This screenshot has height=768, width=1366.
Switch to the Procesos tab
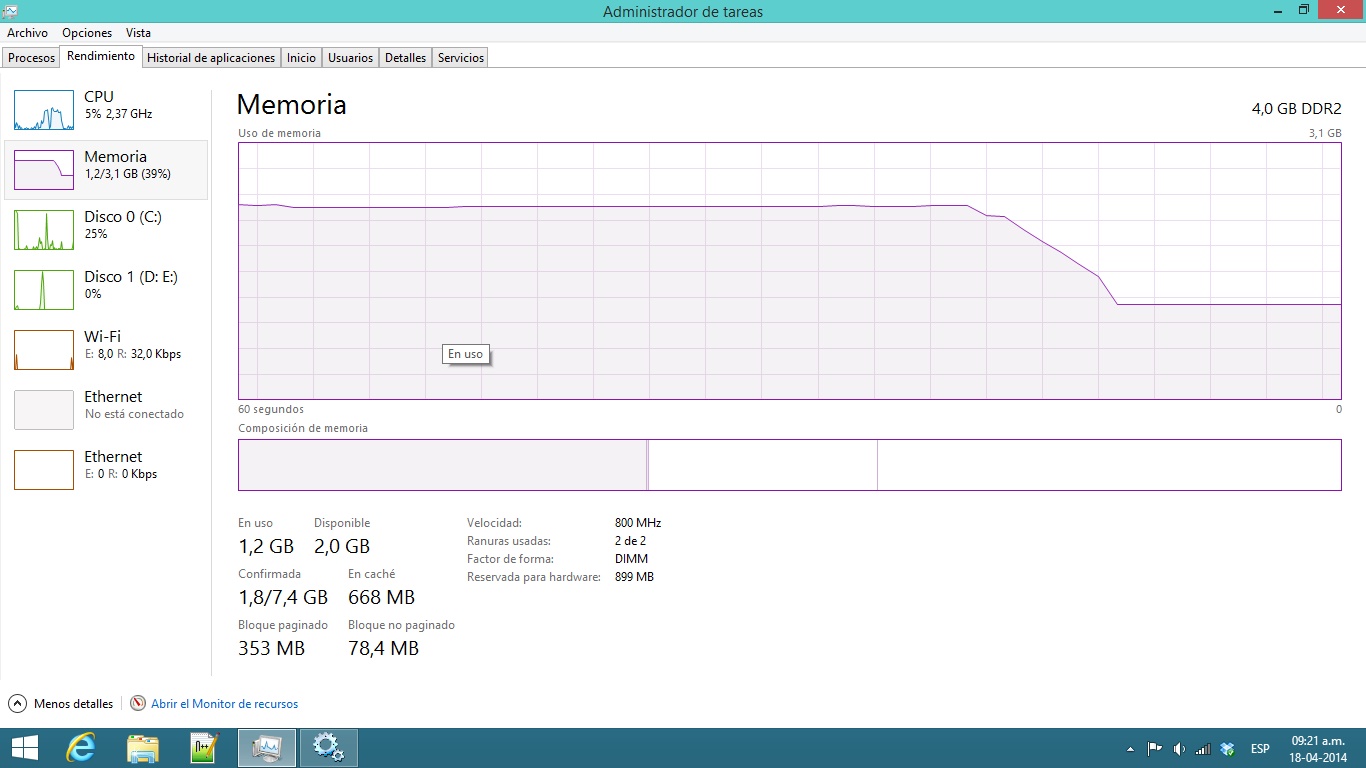(31, 58)
